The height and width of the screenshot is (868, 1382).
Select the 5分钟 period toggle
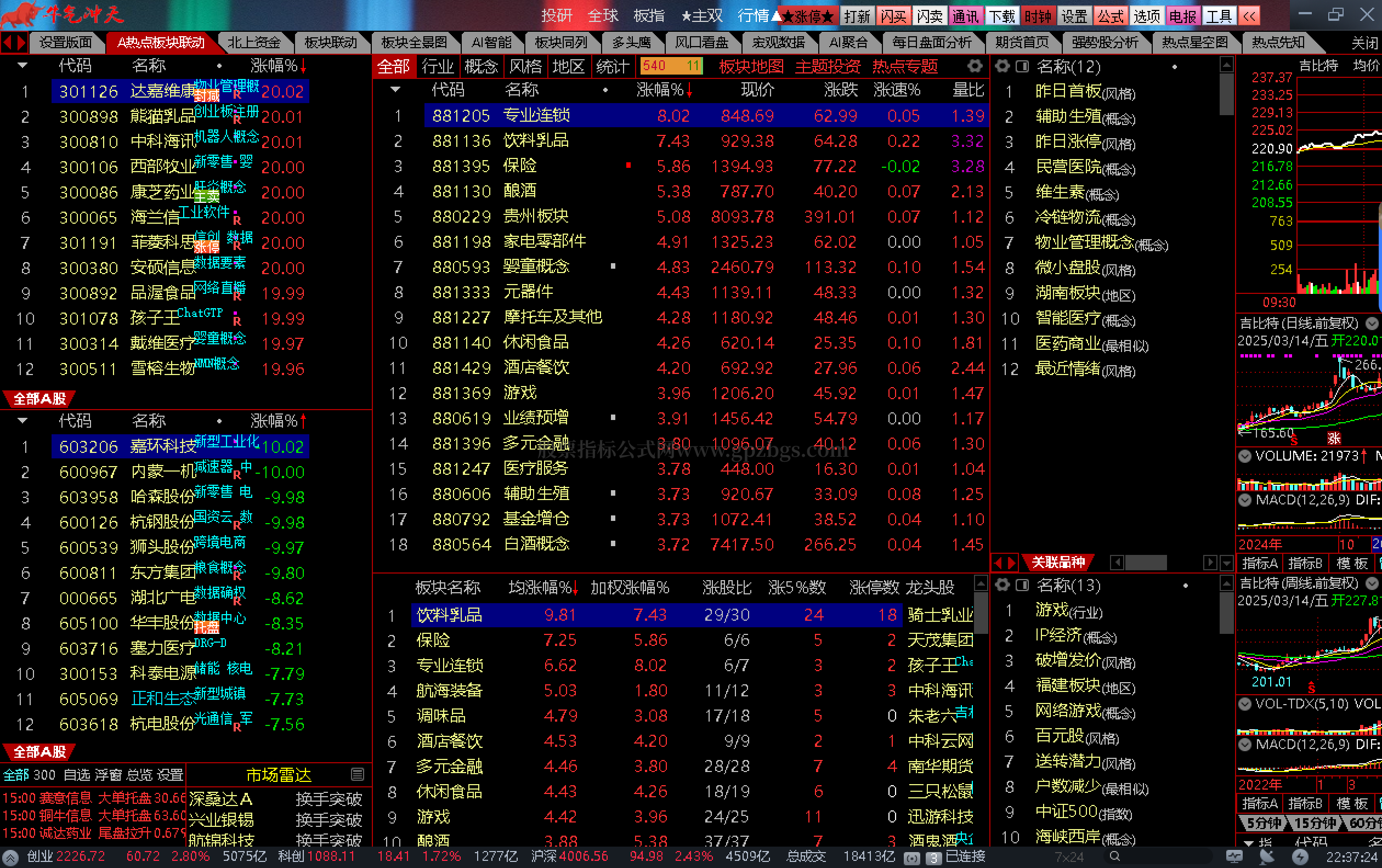(x=1263, y=823)
